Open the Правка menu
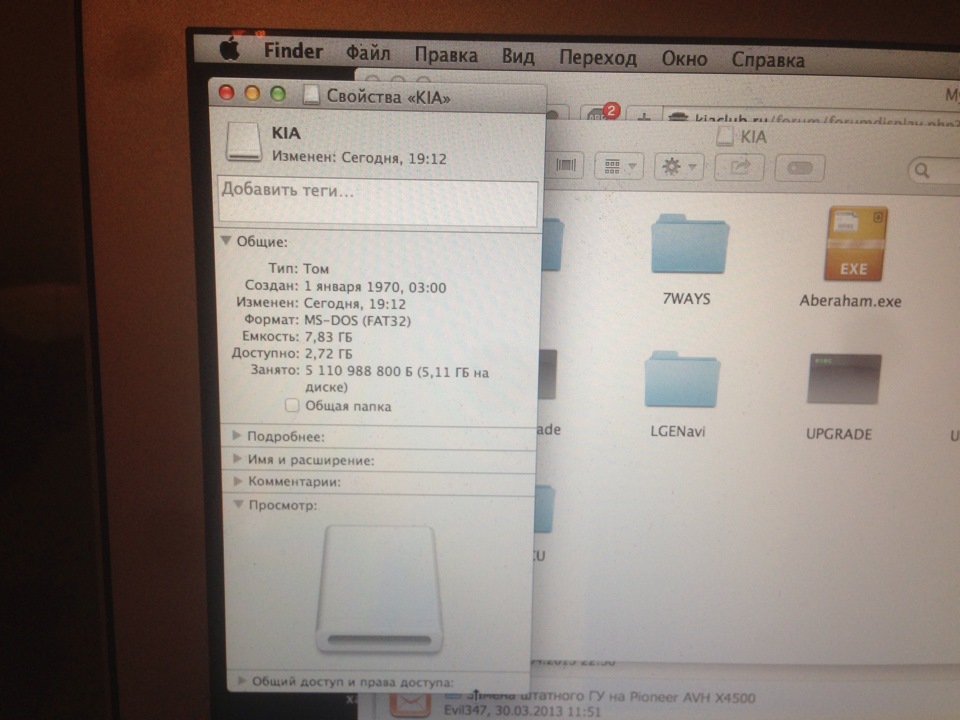 click(446, 55)
